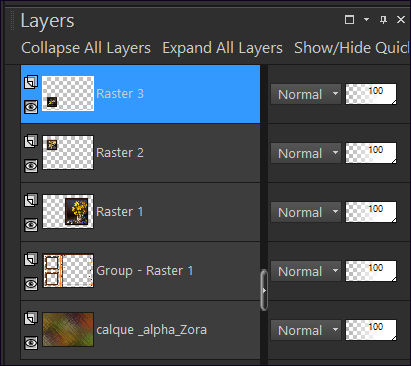The height and width of the screenshot is (366, 411).
Task: Toggle visibility of Raster 2 layer
Action: (x=31, y=166)
